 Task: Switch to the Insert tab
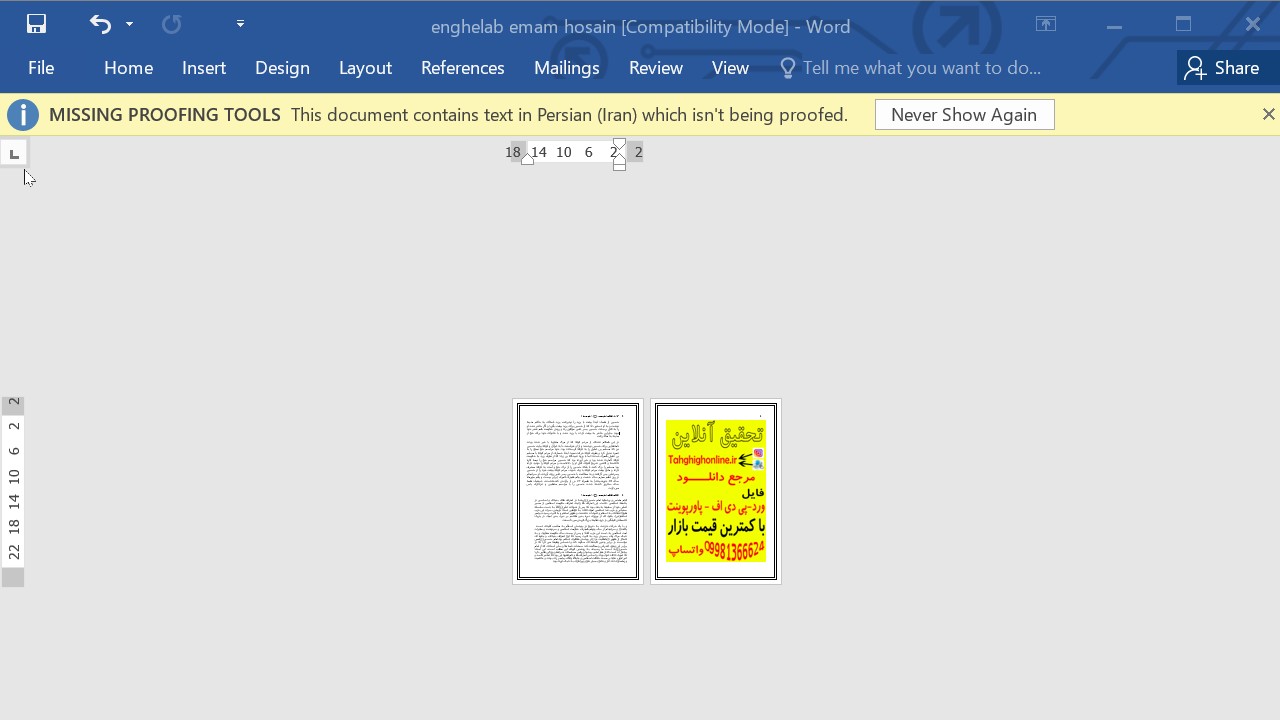pos(204,68)
